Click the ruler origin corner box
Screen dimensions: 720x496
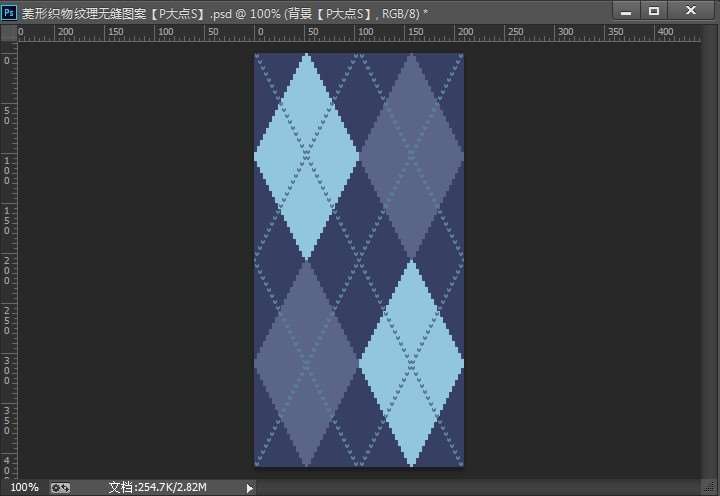pyautogui.click(x=9, y=33)
